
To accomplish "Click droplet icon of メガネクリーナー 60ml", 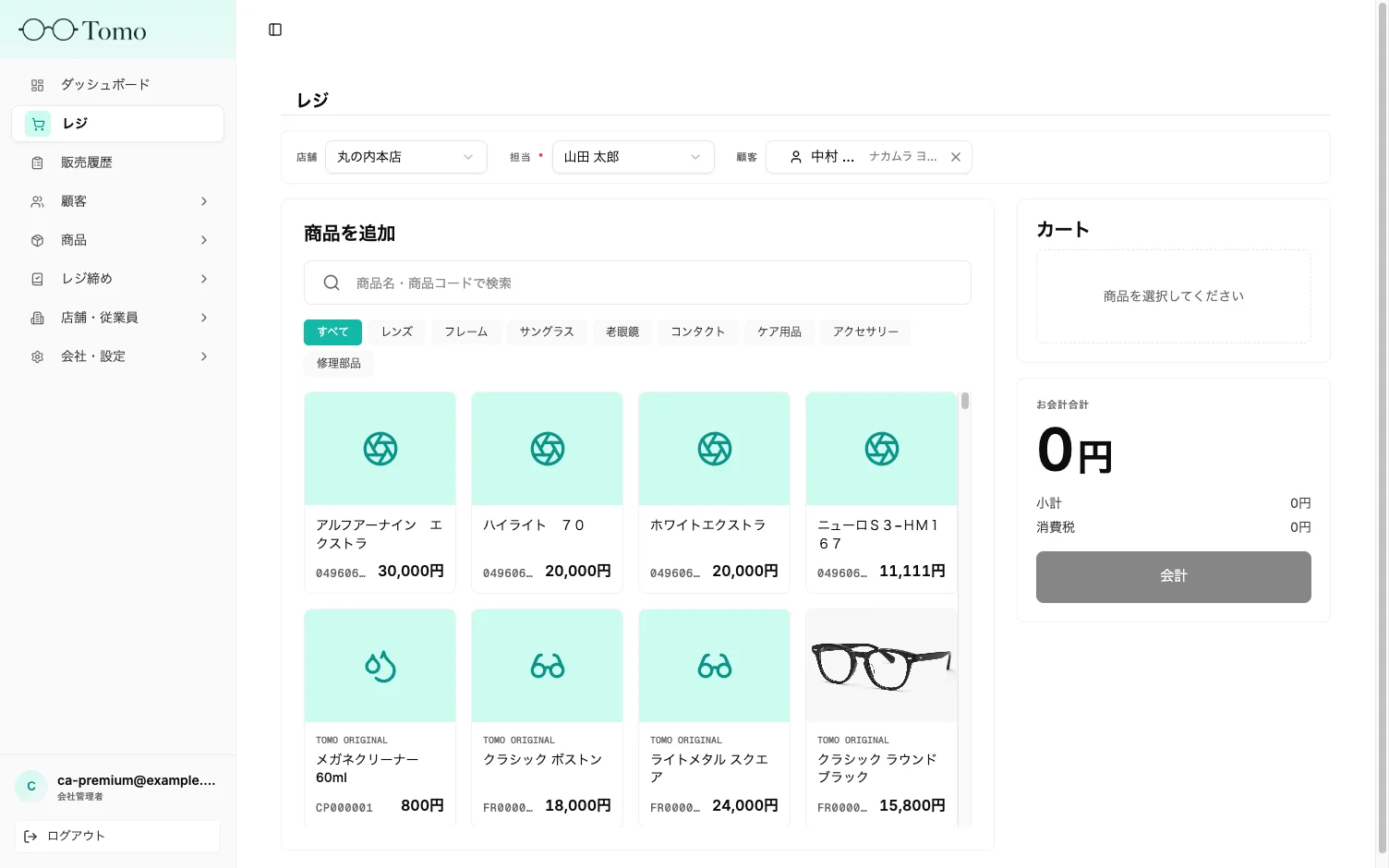I will click(x=380, y=666).
